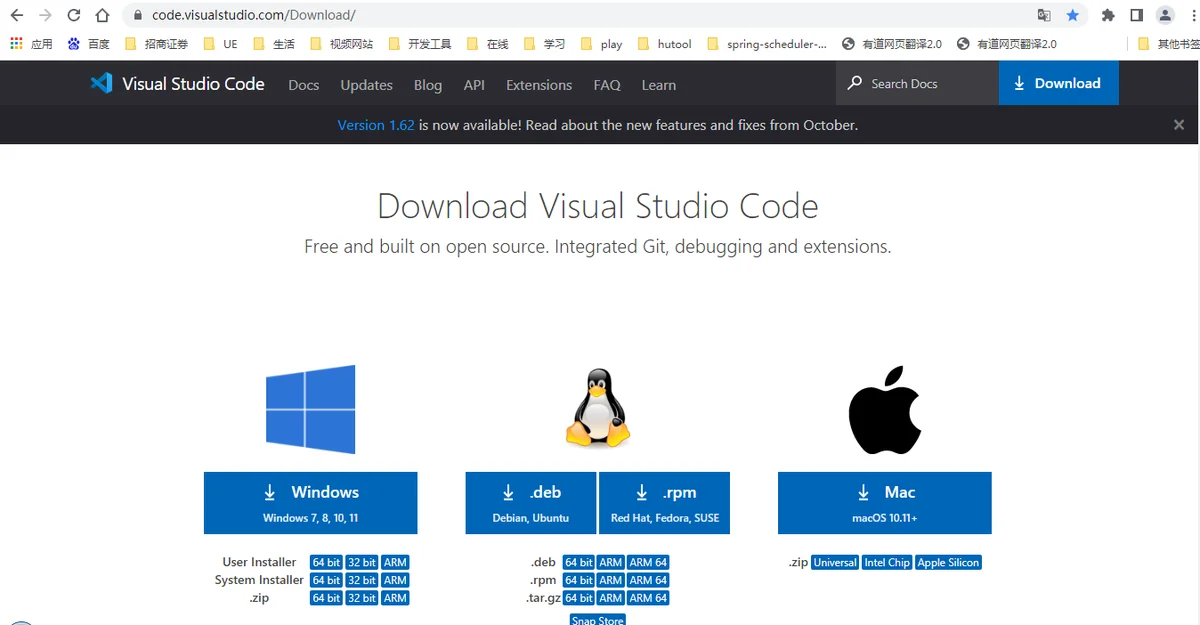Open the play bookmark folder
This screenshot has height=625, width=1200.
[x=602, y=44]
